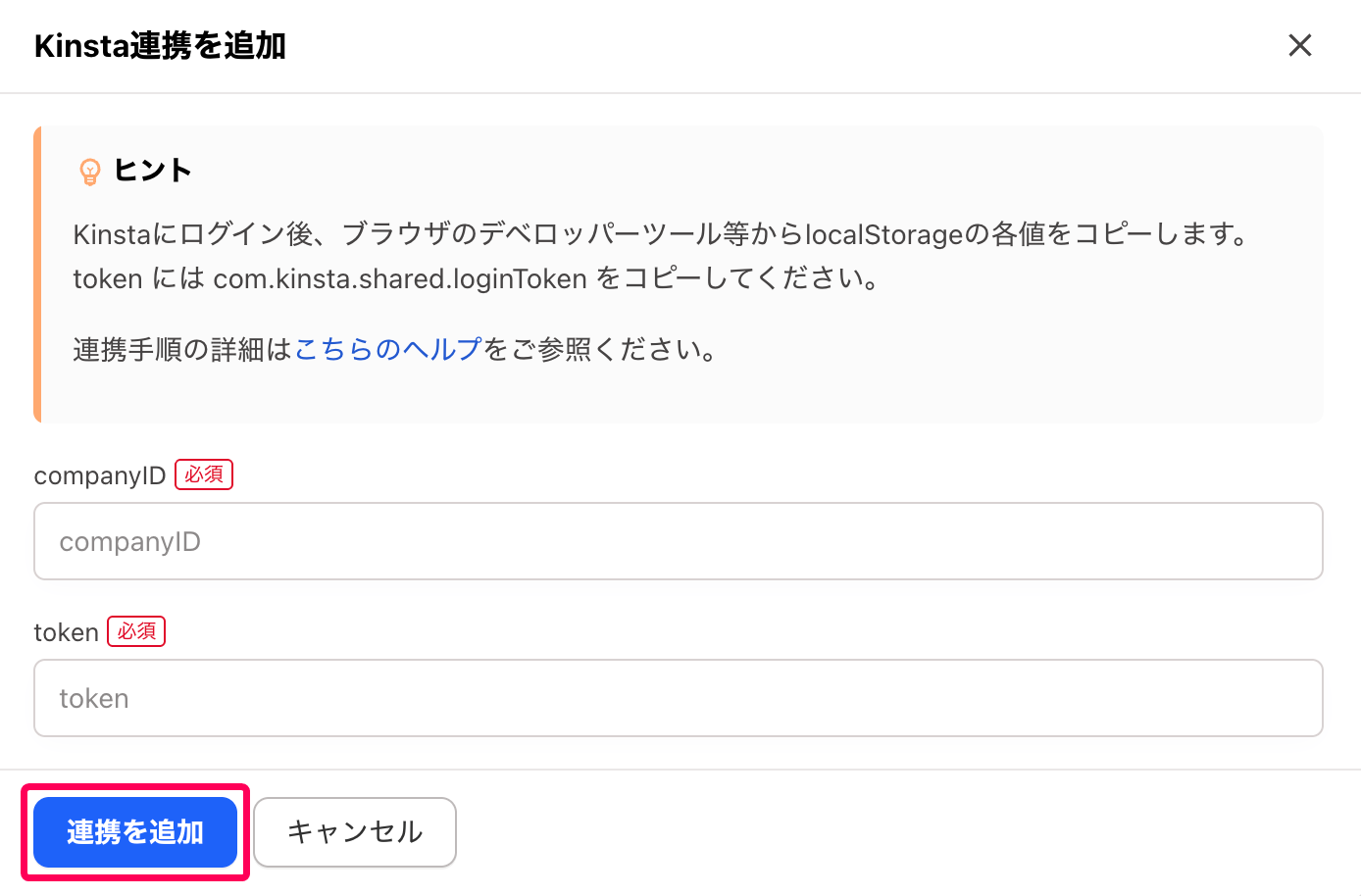Click the 連携を追加 button
Screen dimensions: 1361x896
tap(135, 832)
